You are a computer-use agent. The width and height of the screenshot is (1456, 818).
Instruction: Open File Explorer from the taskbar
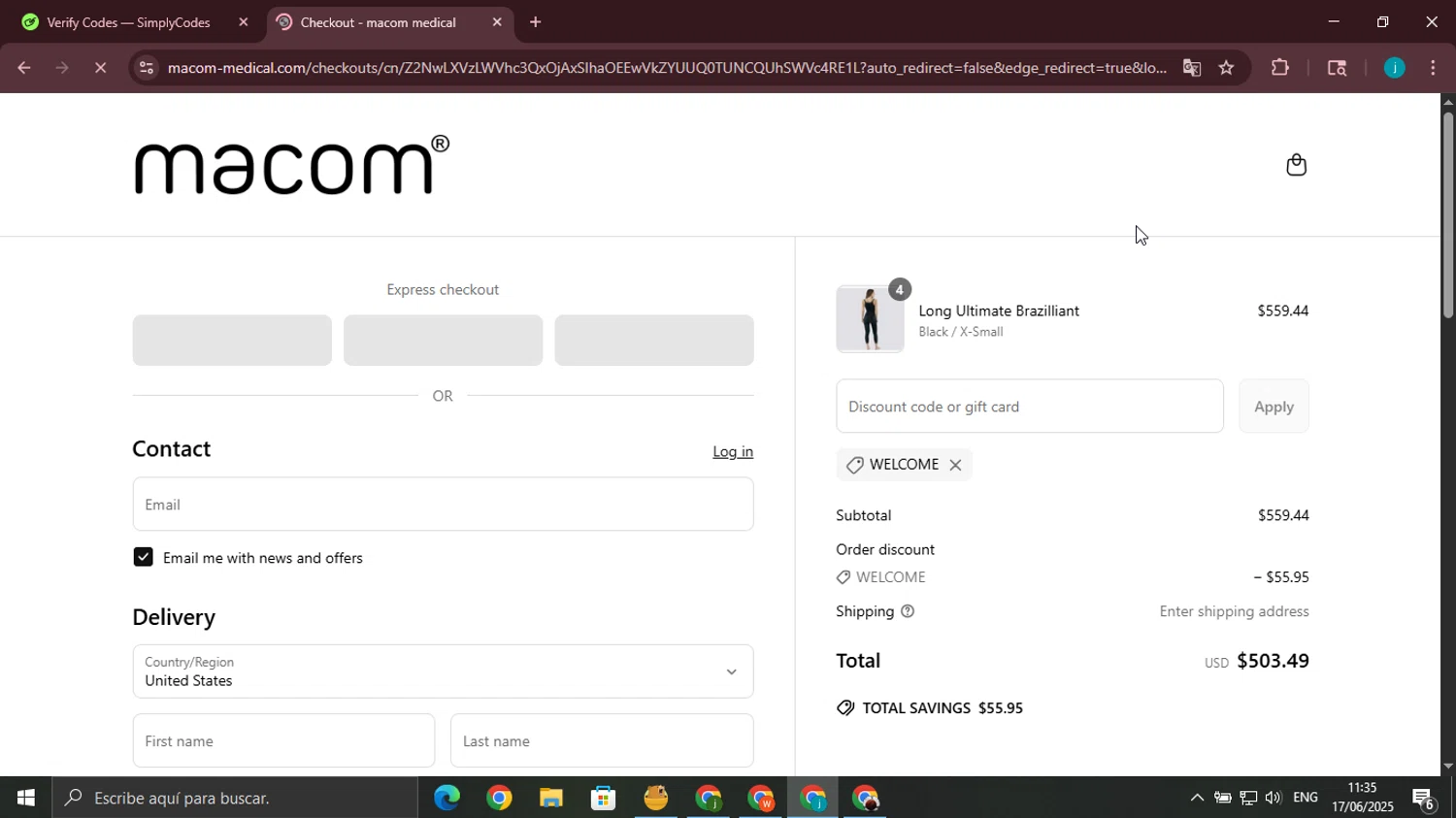pos(551,798)
